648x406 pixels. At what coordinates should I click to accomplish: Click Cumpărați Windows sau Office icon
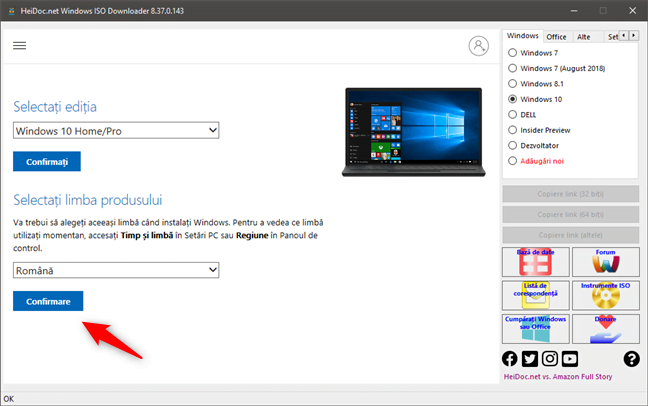click(536, 329)
